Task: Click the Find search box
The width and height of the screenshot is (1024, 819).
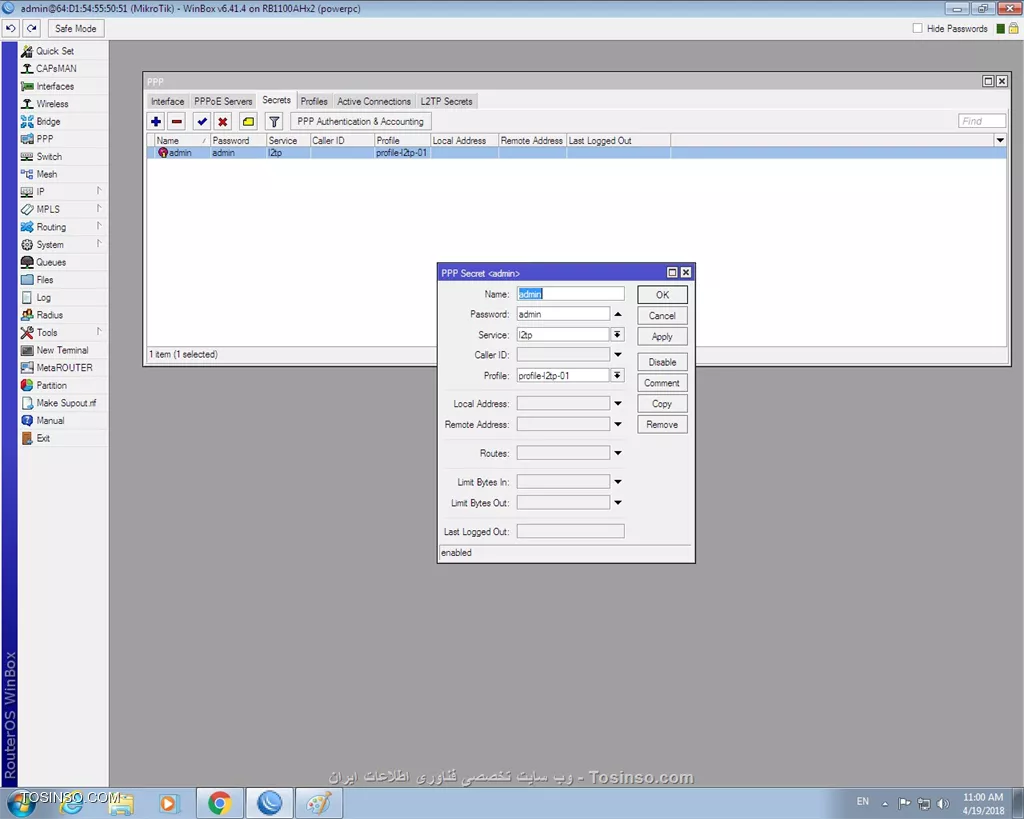Action: pyautogui.click(x=982, y=121)
